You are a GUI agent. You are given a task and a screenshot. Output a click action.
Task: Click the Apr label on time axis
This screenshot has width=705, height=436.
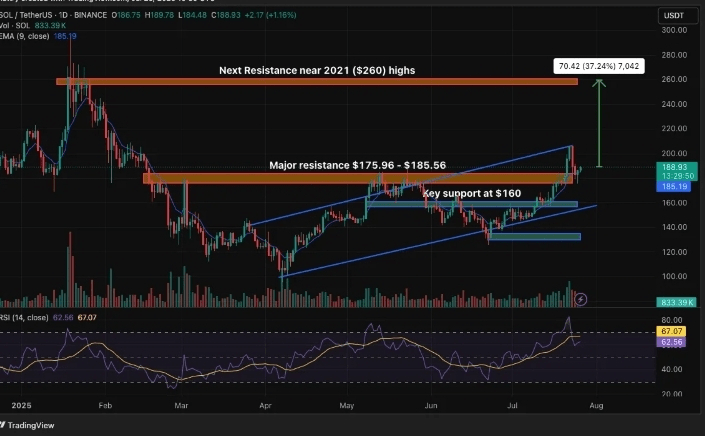[265, 406]
